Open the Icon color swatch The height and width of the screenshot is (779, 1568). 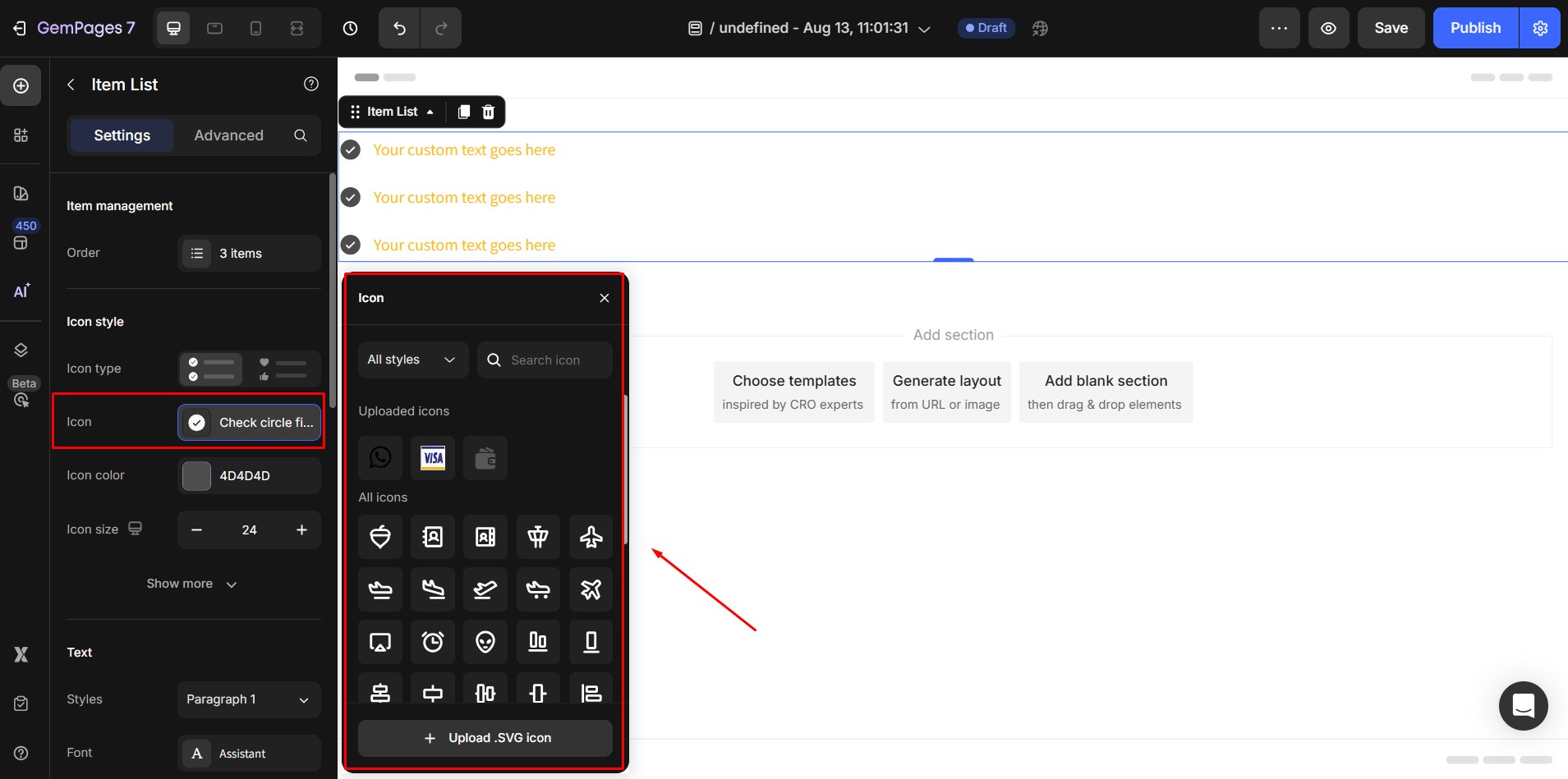pyautogui.click(x=196, y=476)
